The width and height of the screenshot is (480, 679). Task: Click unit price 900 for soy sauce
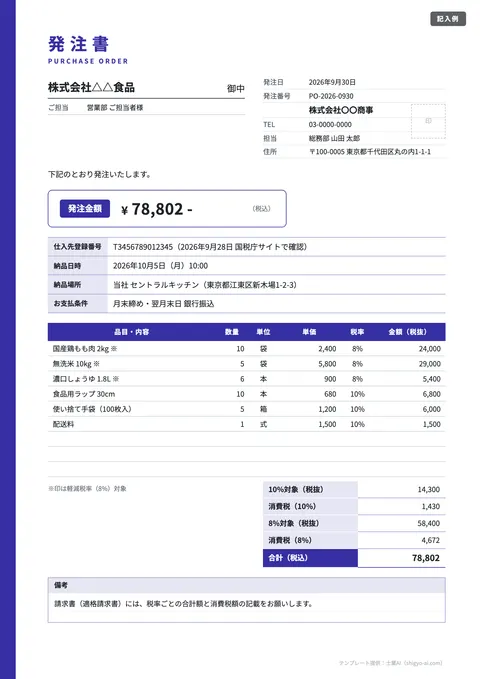coord(330,379)
